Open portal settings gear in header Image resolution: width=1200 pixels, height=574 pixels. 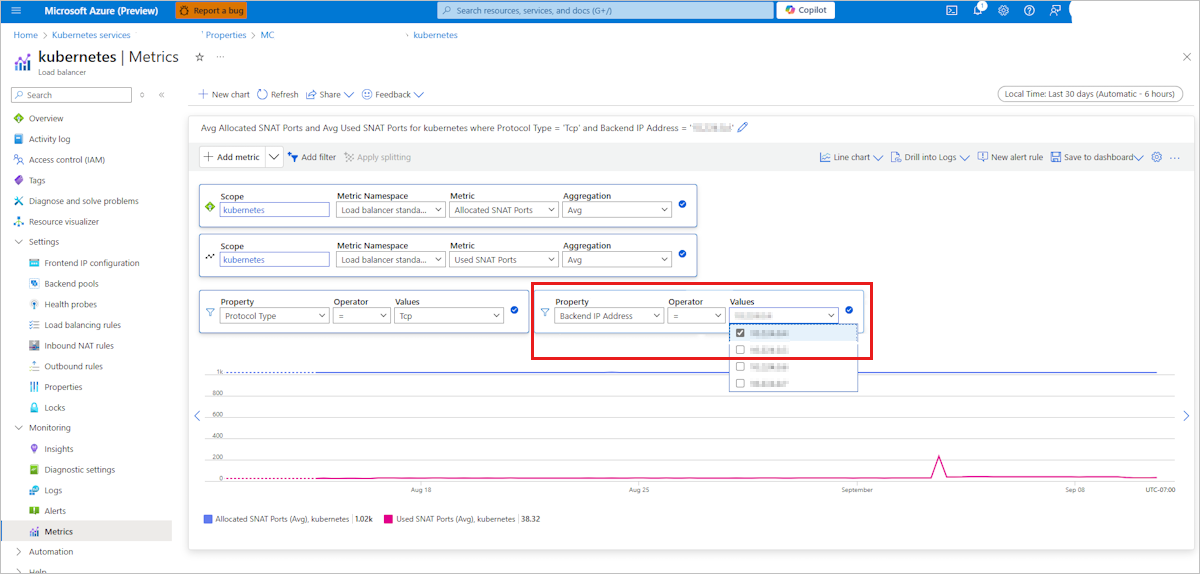pos(1004,10)
